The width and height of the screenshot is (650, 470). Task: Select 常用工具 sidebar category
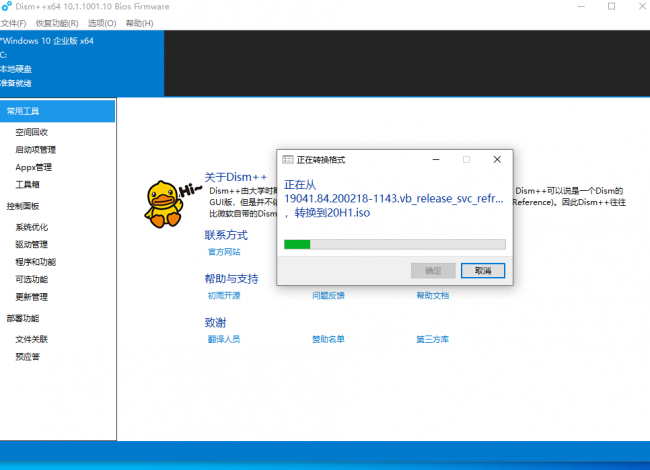pyautogui.click(x=58, y=111)
